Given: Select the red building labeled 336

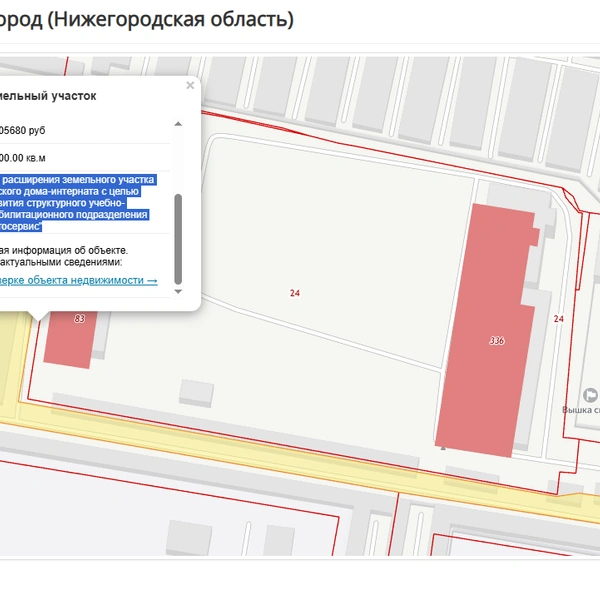Looking at the screenshot, I should [x=490, y=333].
